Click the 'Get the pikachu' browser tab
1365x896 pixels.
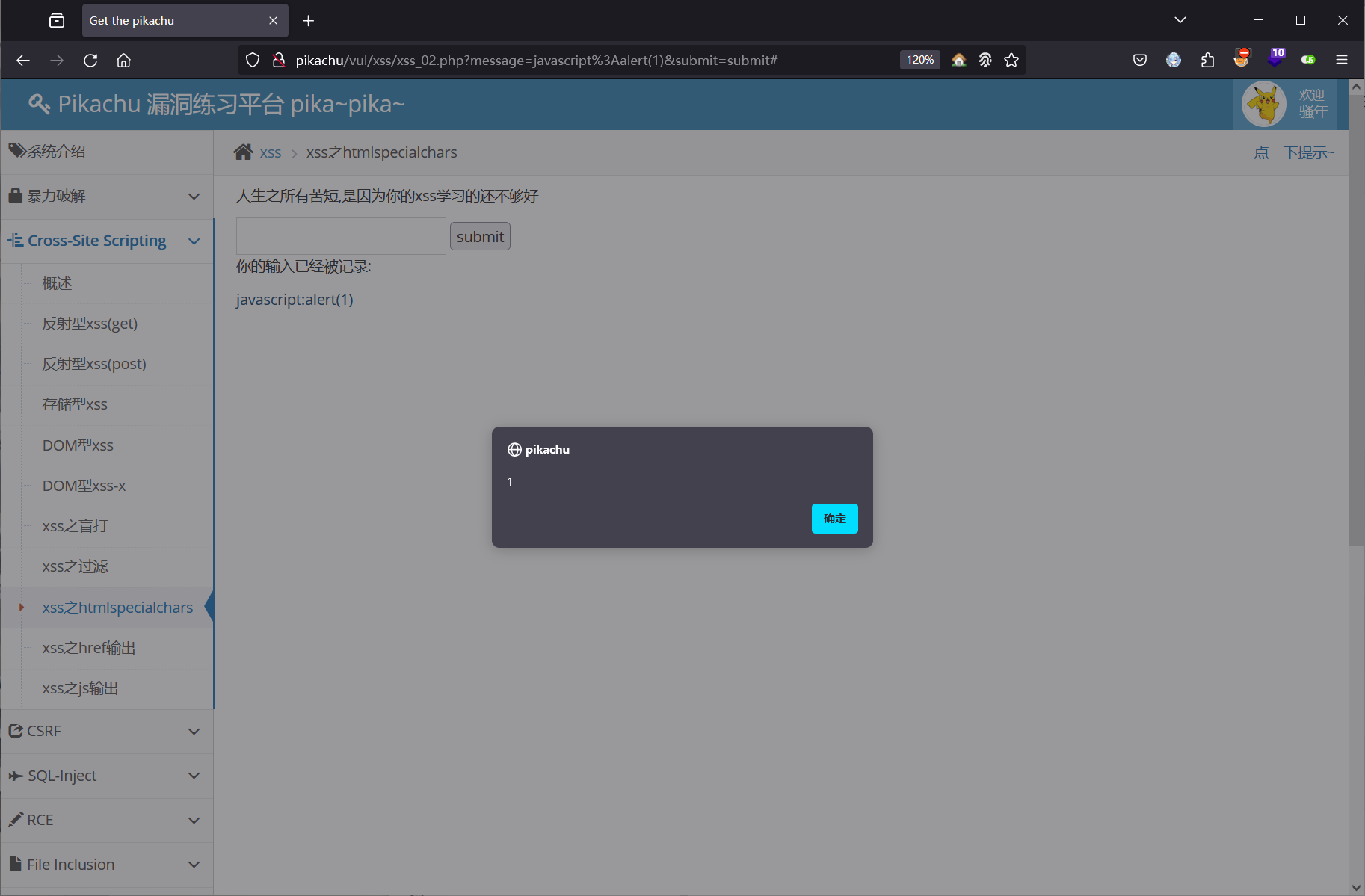[x=185, y=21]
